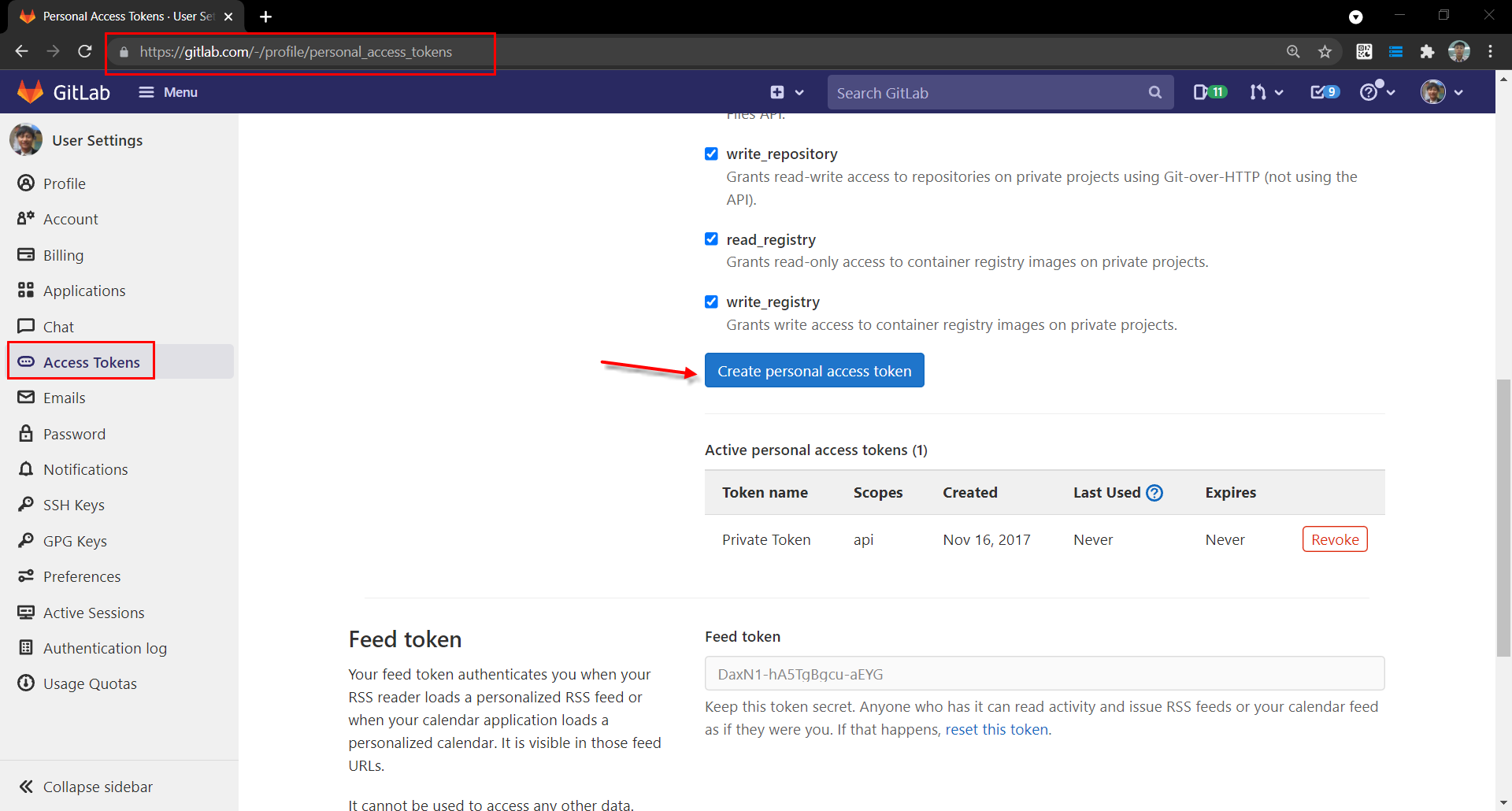
Task: Select the 'Private Token' name cell
Action: (766, 539)
